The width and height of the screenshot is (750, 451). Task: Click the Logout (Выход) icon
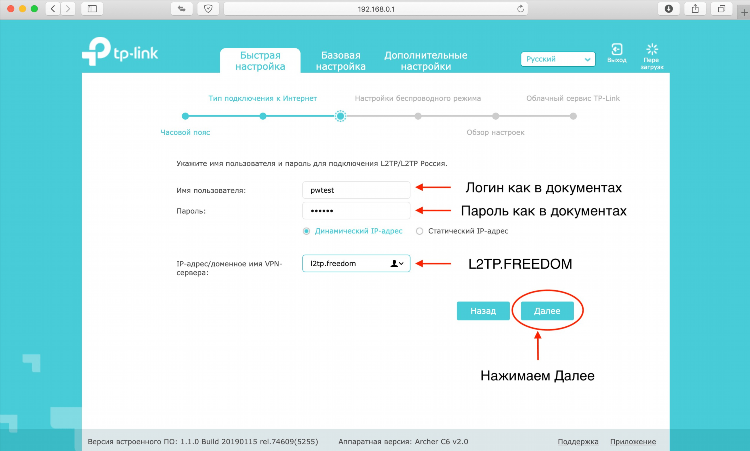617,53
